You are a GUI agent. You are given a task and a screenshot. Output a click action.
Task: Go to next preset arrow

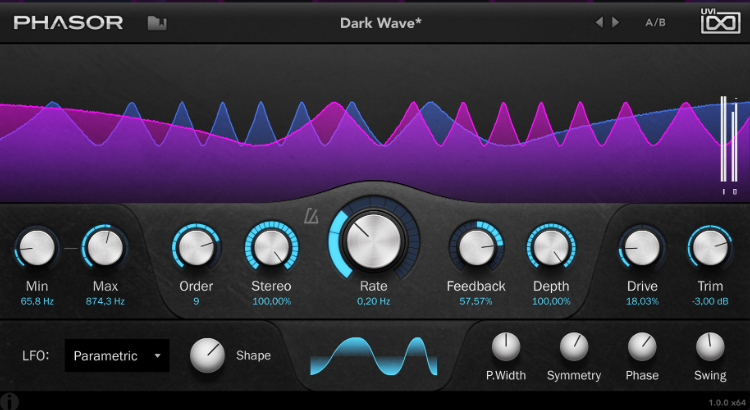pyautogui.click(x=616, y=22)
